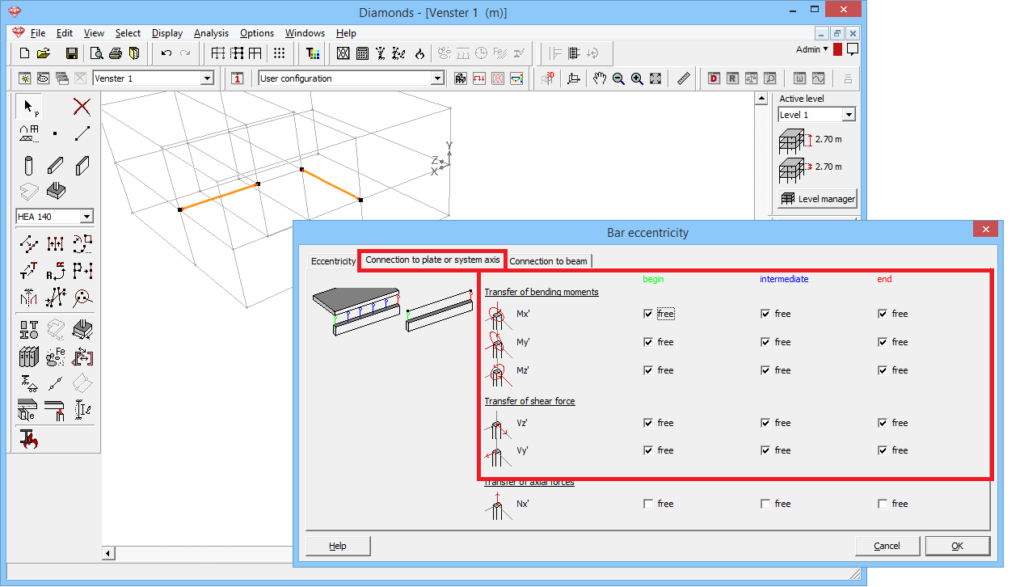Image resolution: width=1024 pixels, height=587 pixels.
Task: Switch to Connection to beam tab
Action: point(548,261)
